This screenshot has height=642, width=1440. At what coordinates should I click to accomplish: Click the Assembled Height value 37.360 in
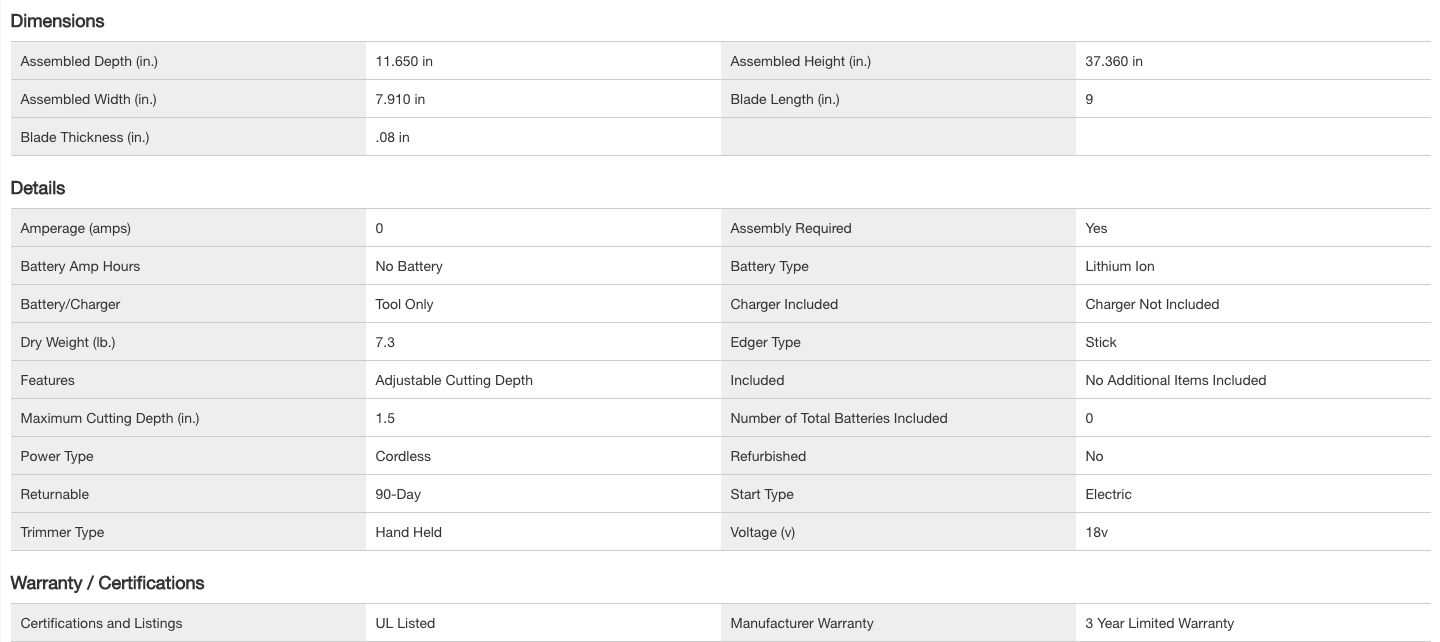point(1114,61)
